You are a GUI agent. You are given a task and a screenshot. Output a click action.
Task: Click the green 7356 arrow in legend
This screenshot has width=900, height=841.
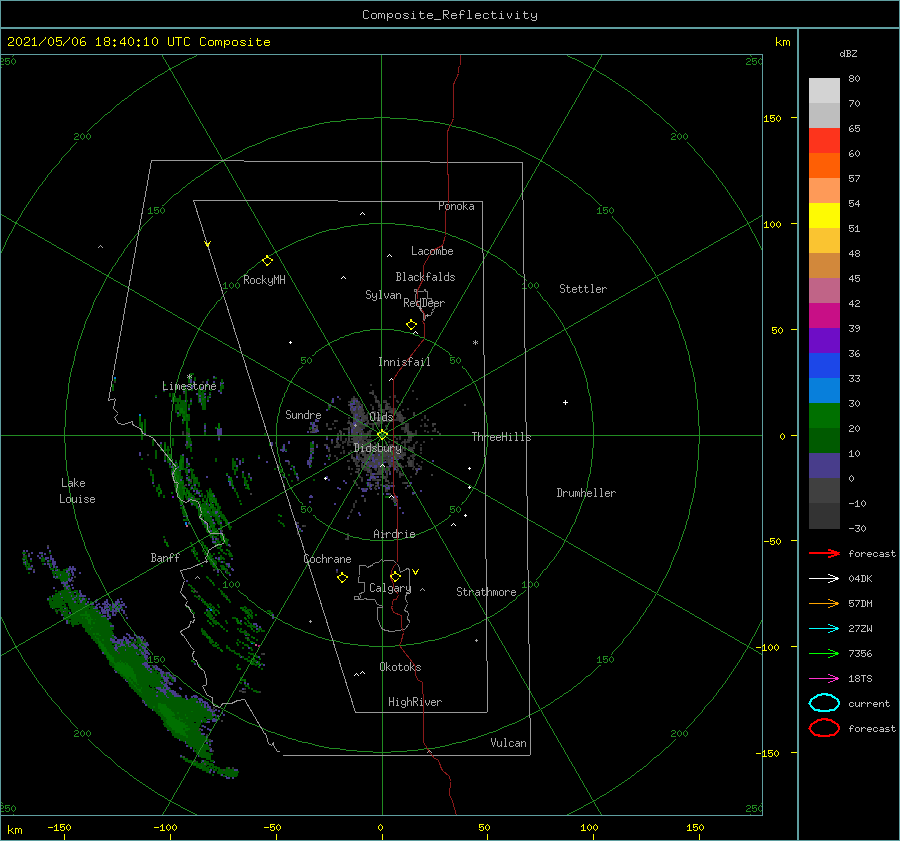click(824, 653)
